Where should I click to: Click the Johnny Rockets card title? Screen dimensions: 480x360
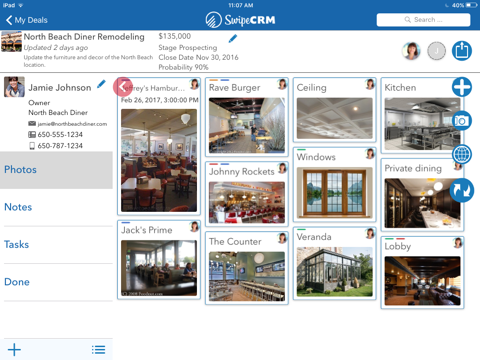click(242, 172)
